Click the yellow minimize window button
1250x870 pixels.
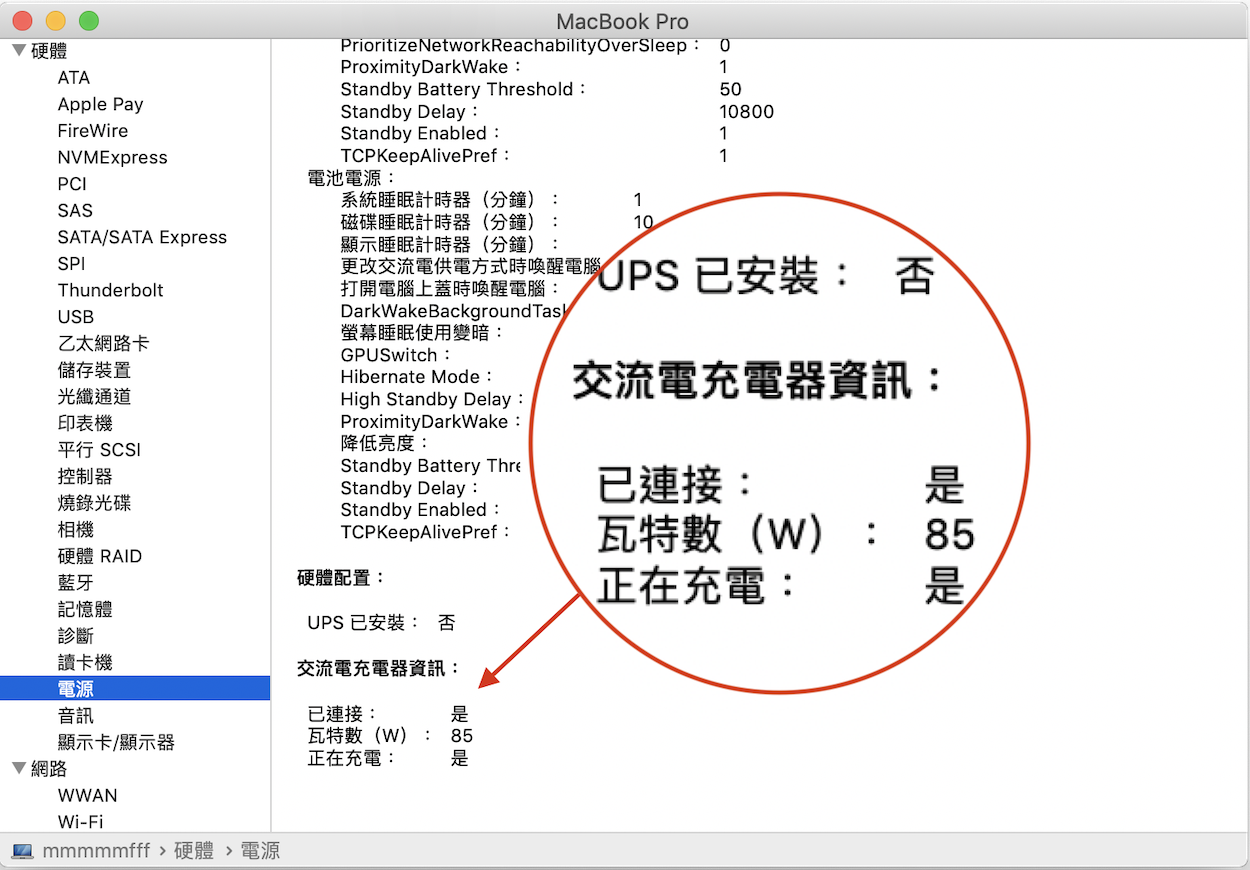click(56, 21)
